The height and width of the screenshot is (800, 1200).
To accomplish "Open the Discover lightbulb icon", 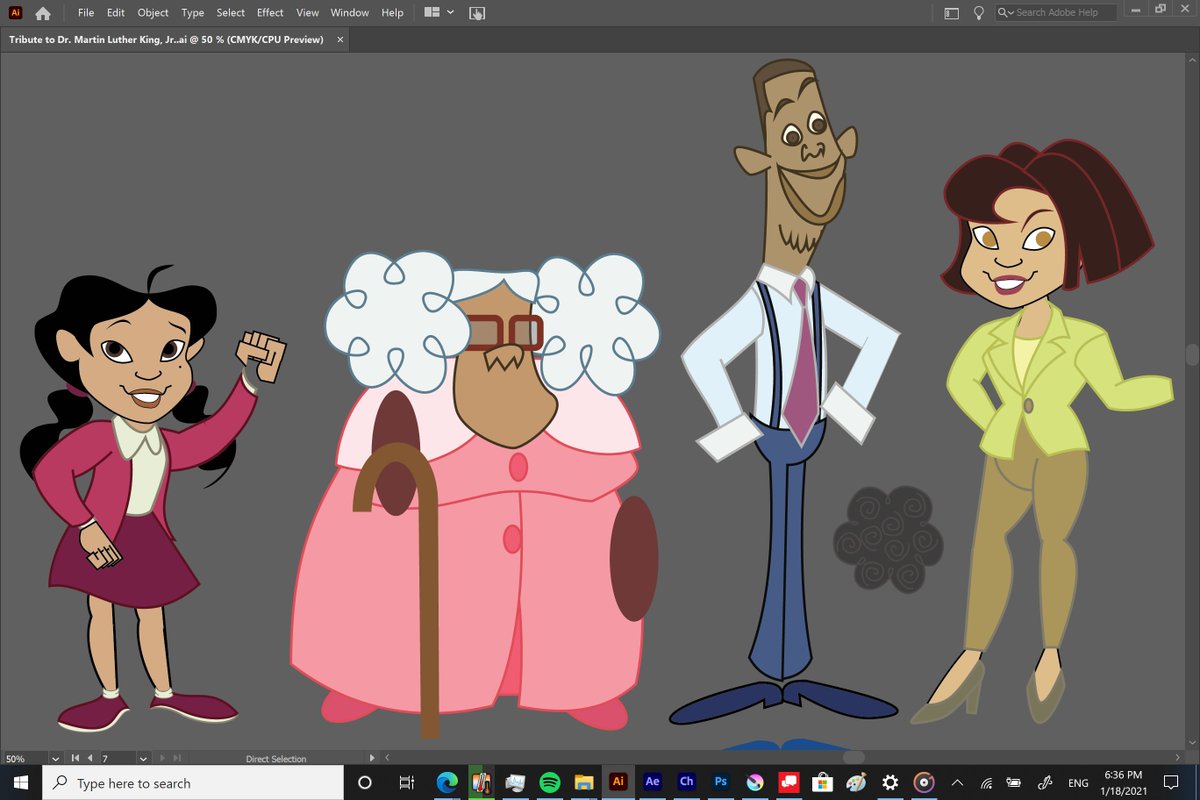I will (979, 13).
